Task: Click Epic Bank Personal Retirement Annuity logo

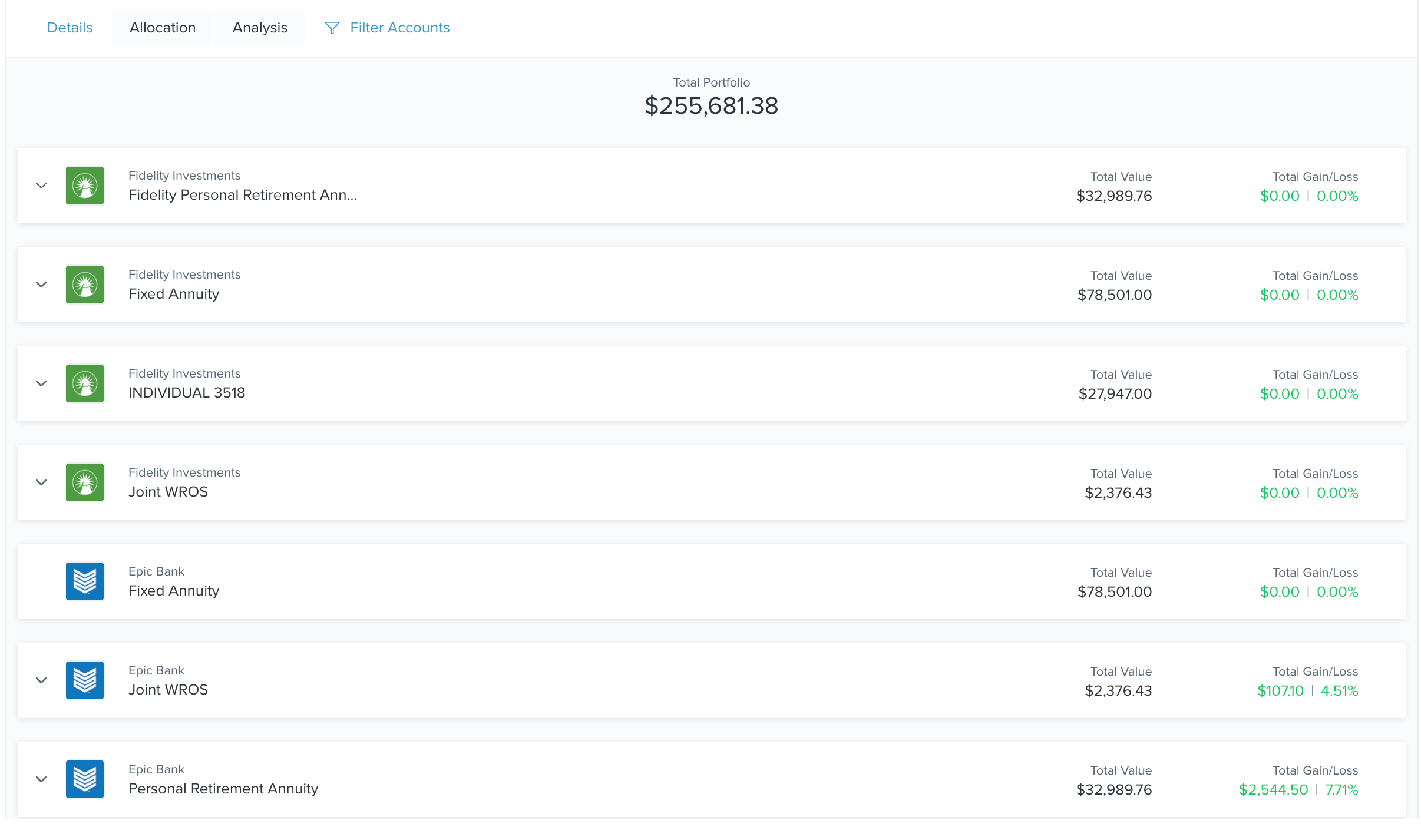Action: pyautogui.click(x=85, y=779)
